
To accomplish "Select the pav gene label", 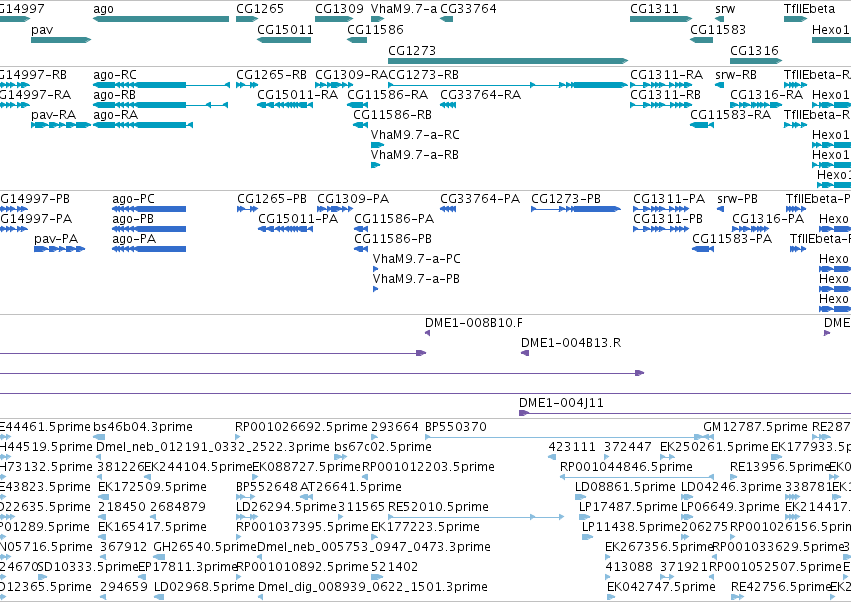I will point(42,30).
